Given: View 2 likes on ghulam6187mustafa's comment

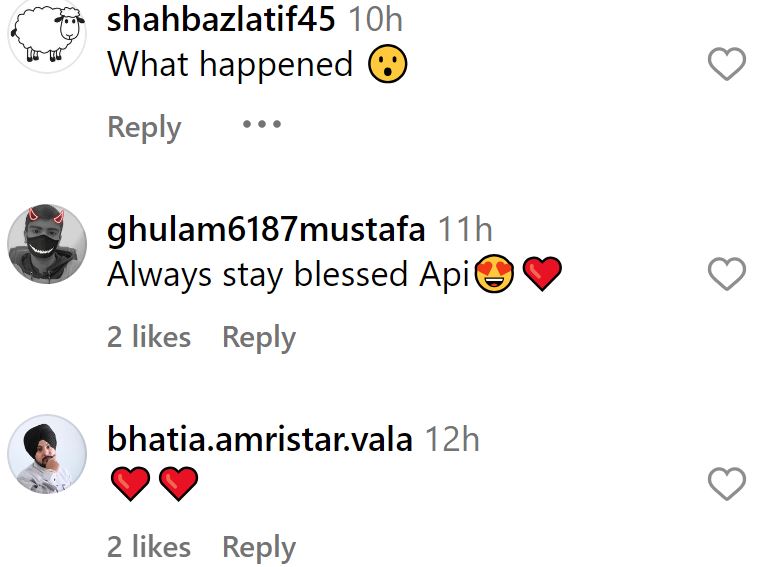Looking at the screenshot, I should pos(149,337).
